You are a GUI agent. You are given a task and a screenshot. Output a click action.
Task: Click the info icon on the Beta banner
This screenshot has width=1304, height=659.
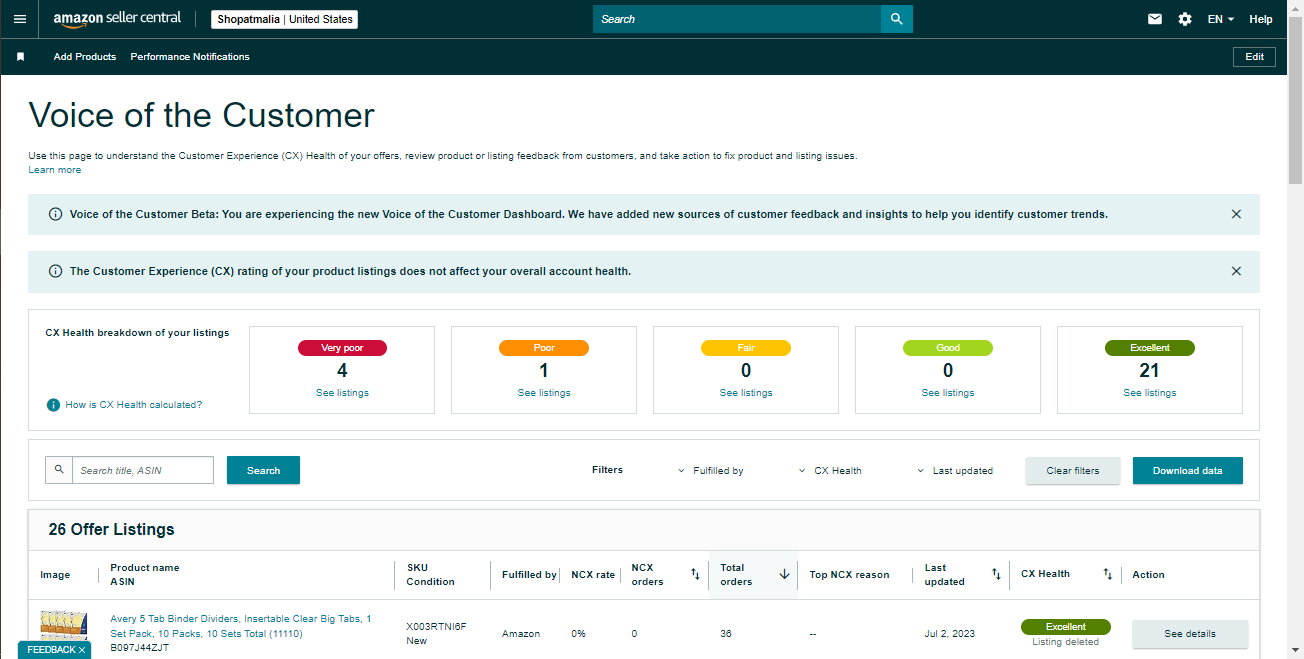point(54,214)
